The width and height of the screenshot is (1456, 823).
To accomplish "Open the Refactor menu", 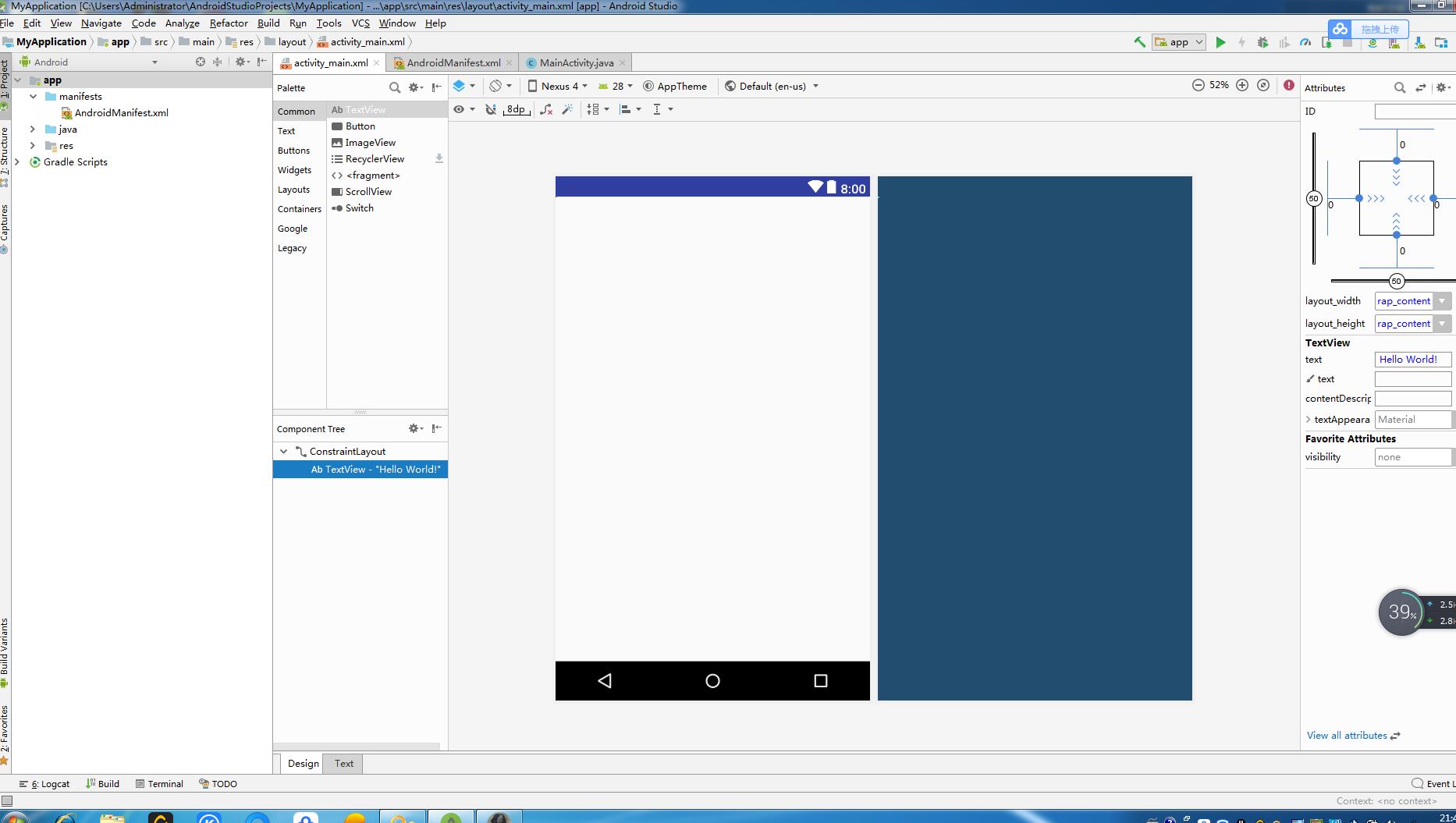I will pyautogui.click(x=229, y=23).
